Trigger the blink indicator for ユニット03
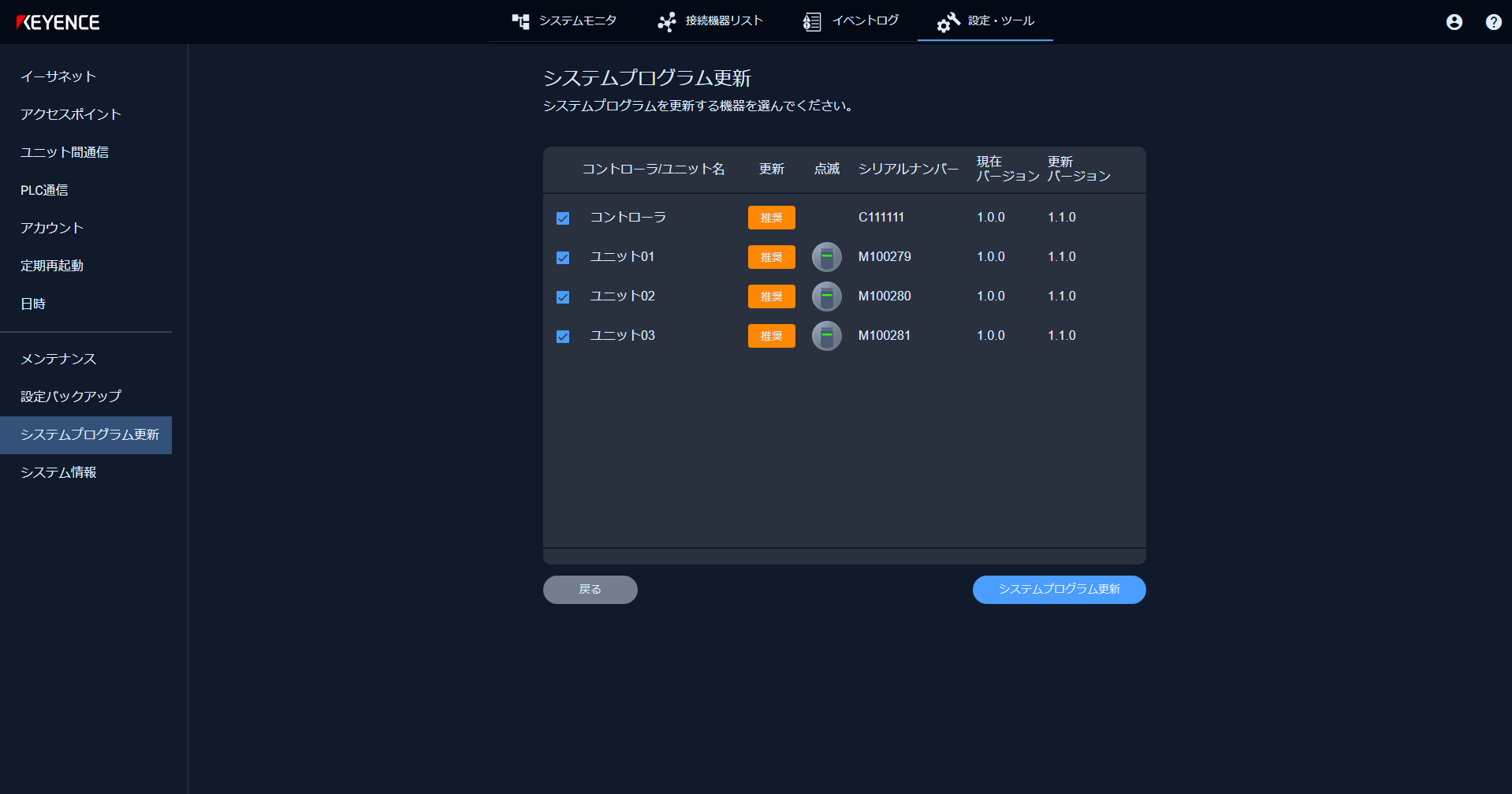This screenshot has height=794, width=1512. click(x=826, y=335)
